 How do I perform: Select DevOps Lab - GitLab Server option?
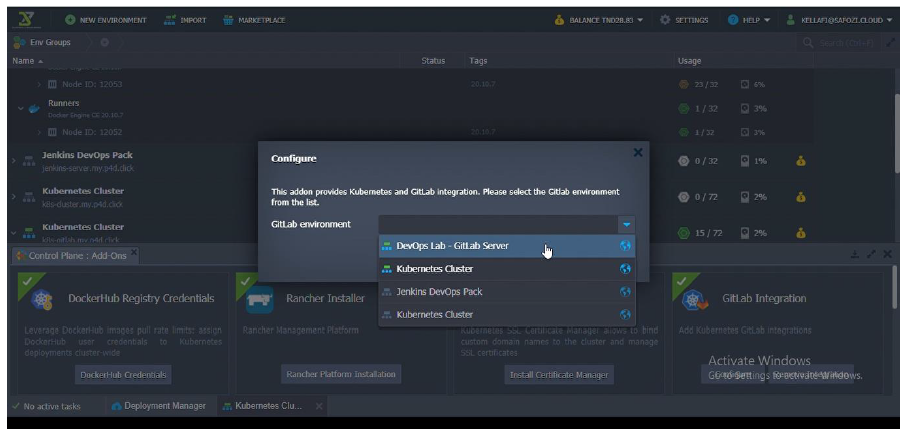tap(507, 246)
